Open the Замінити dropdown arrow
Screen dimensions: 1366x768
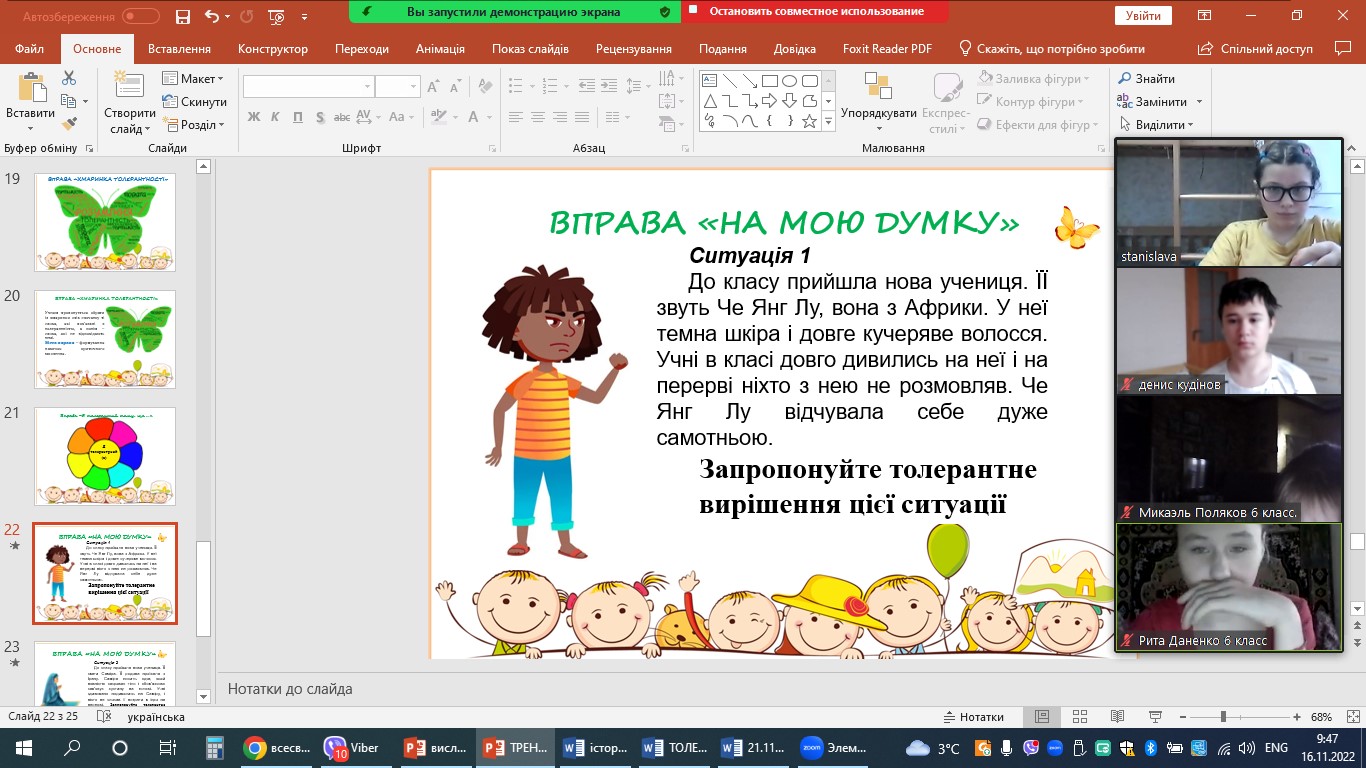point(1199,102)
